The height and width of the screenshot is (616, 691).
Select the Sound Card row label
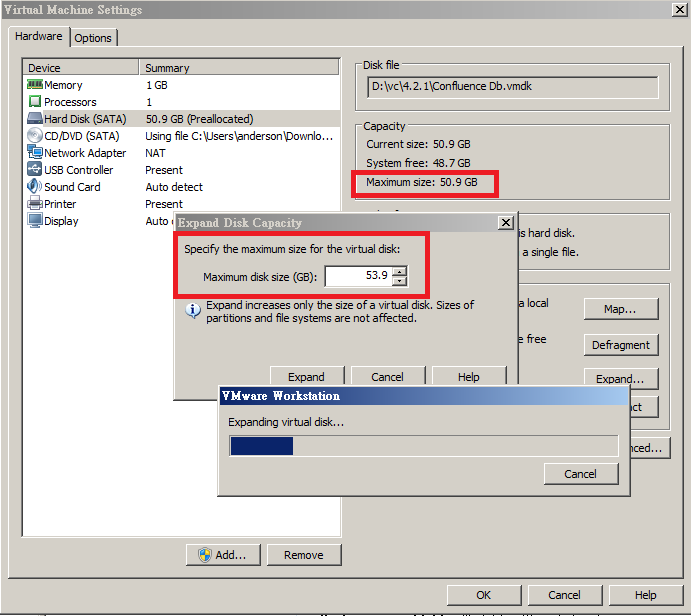pos(72,187)
